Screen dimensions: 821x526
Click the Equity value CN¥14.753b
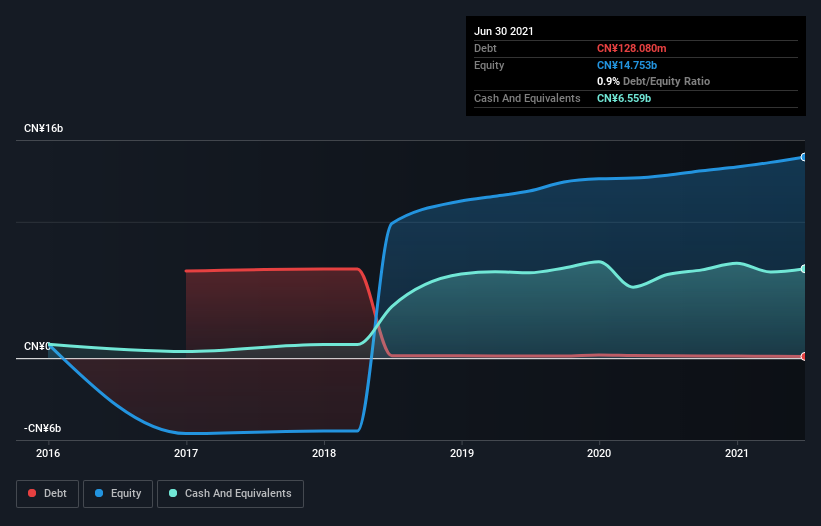(627, 65)
